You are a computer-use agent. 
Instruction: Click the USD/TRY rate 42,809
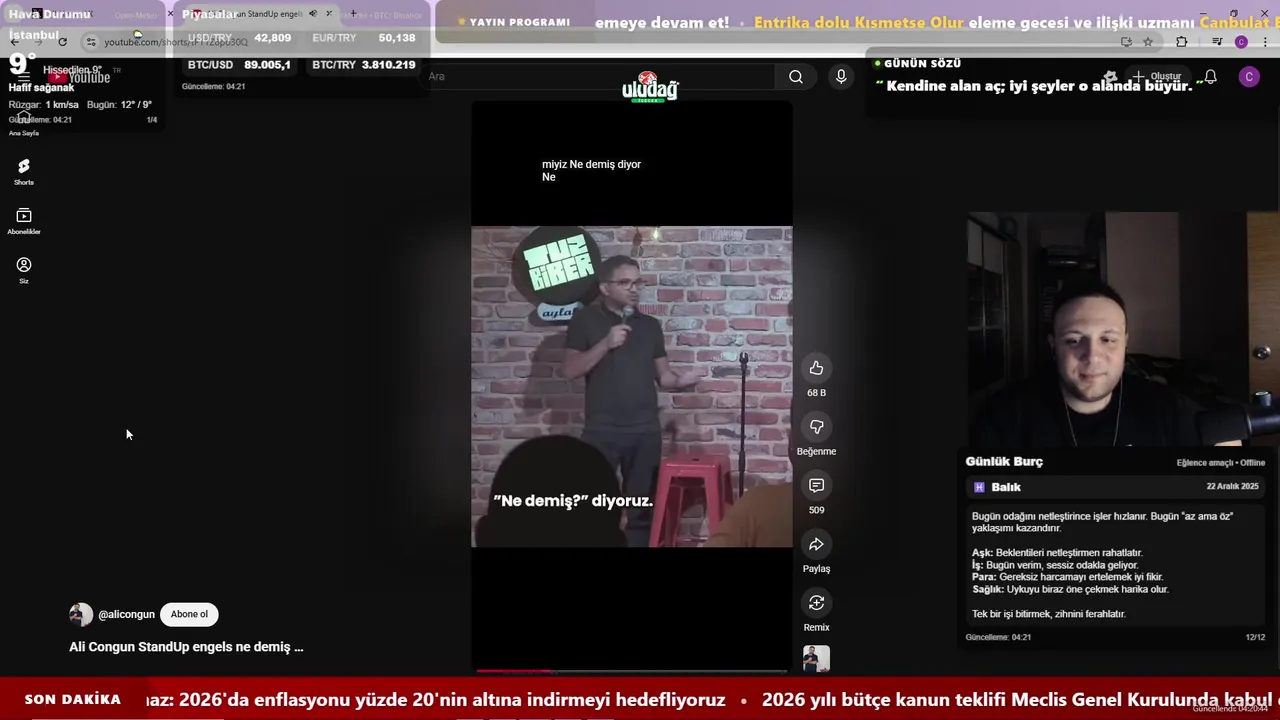(272, 38)
